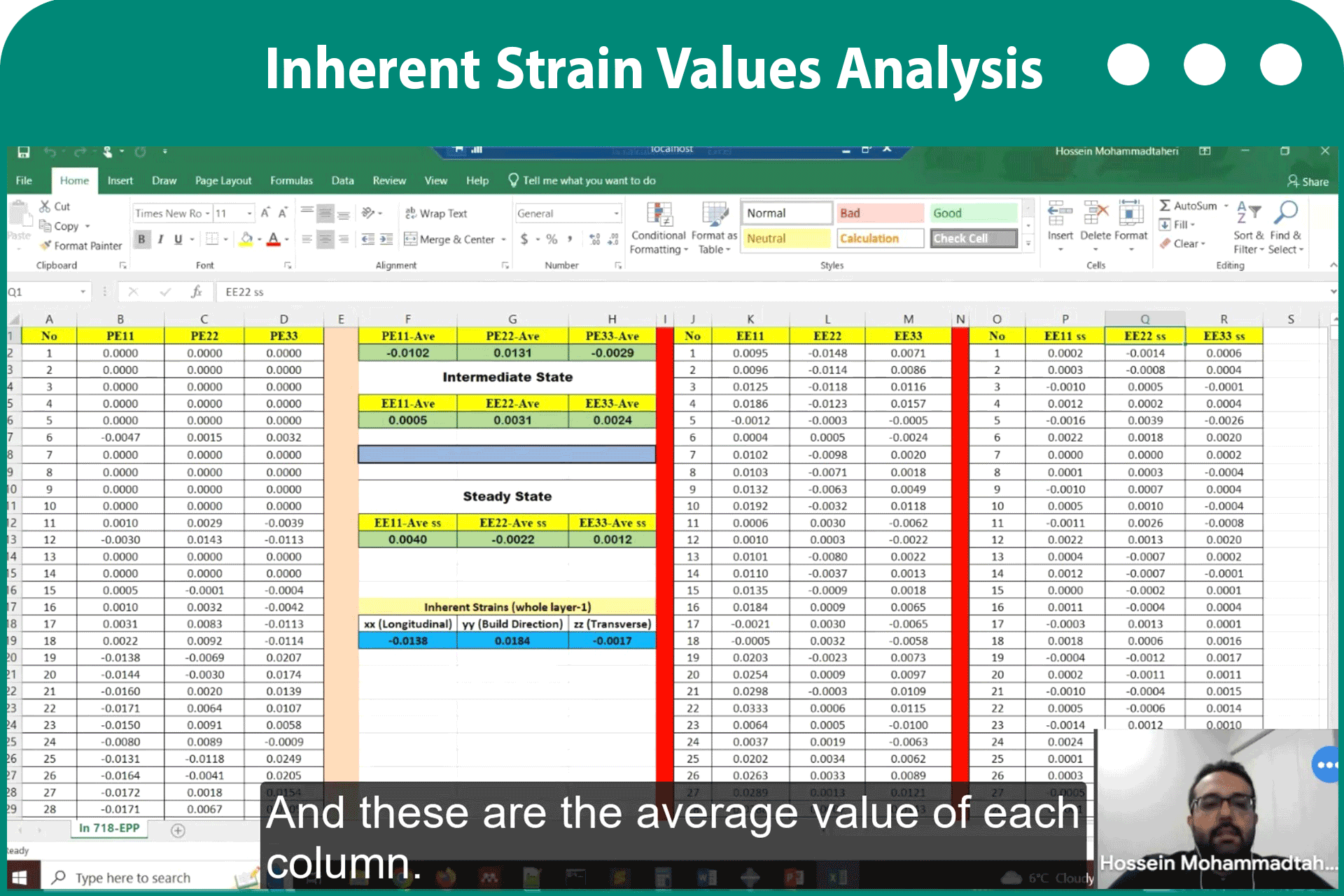Open the Borders icon
1344x896 pixels.
[x=213, y=239]
